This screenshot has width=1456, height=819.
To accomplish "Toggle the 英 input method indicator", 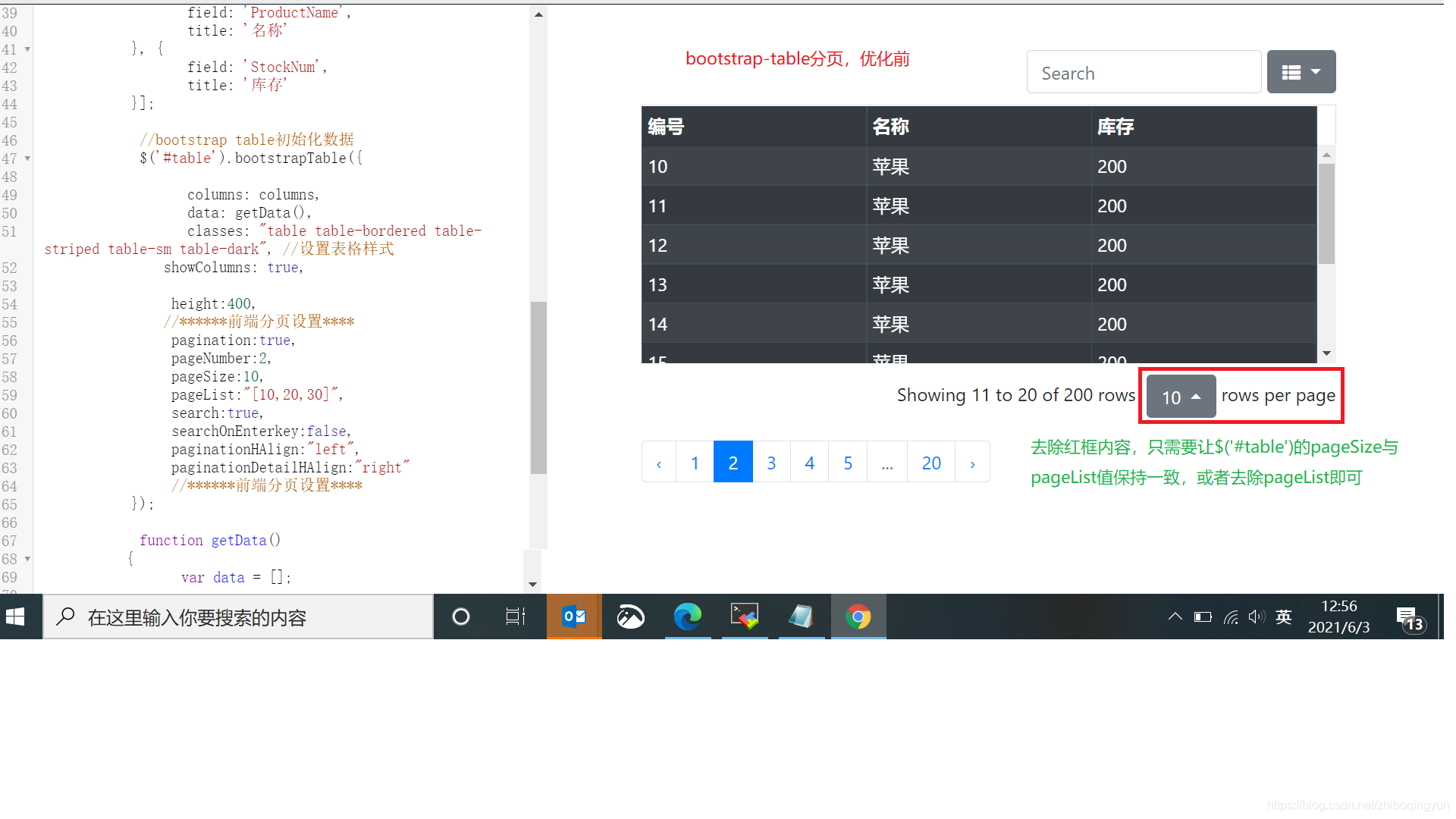I will coord(1283,617).
